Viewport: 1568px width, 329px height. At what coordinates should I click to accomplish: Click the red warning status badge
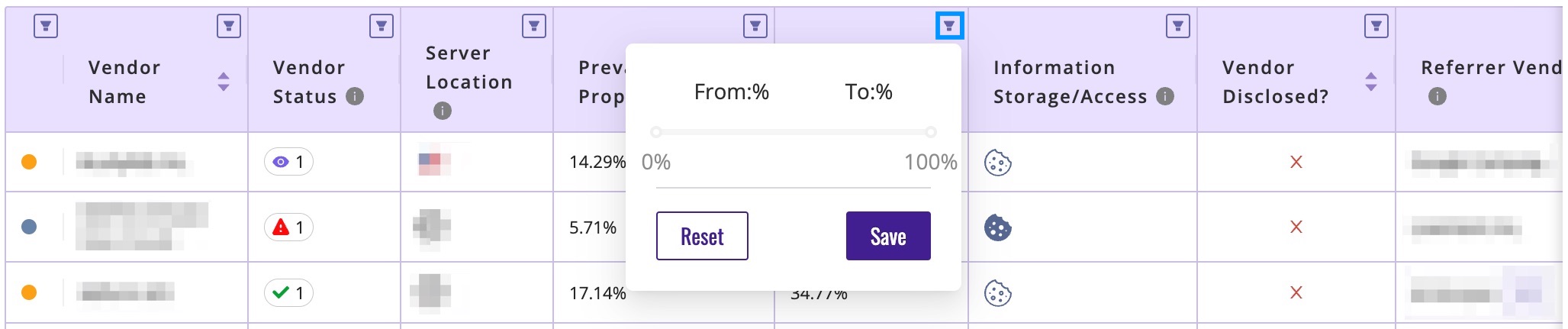click(288, 227)
